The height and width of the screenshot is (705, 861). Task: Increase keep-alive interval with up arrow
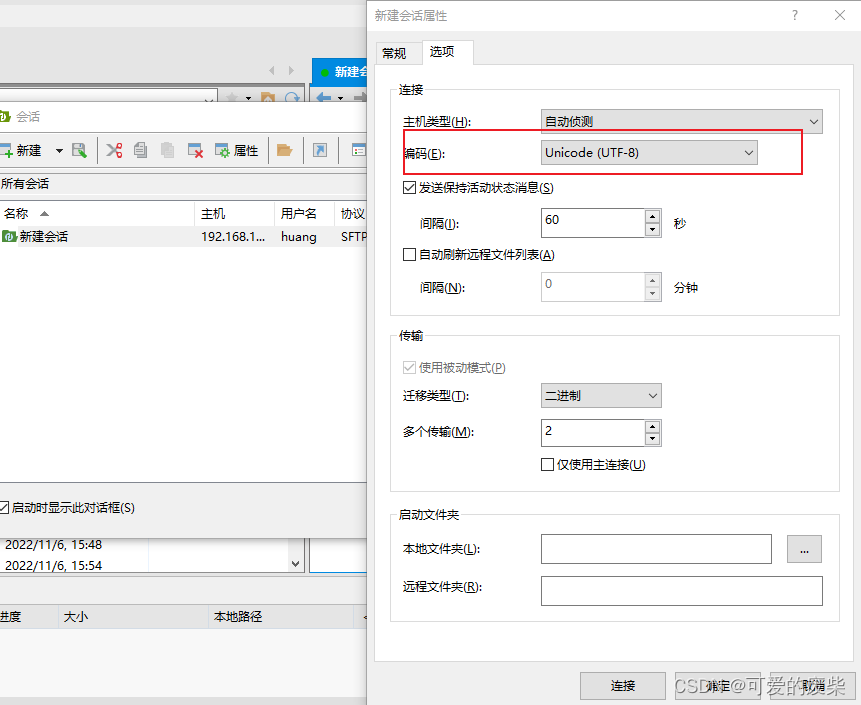652,216
